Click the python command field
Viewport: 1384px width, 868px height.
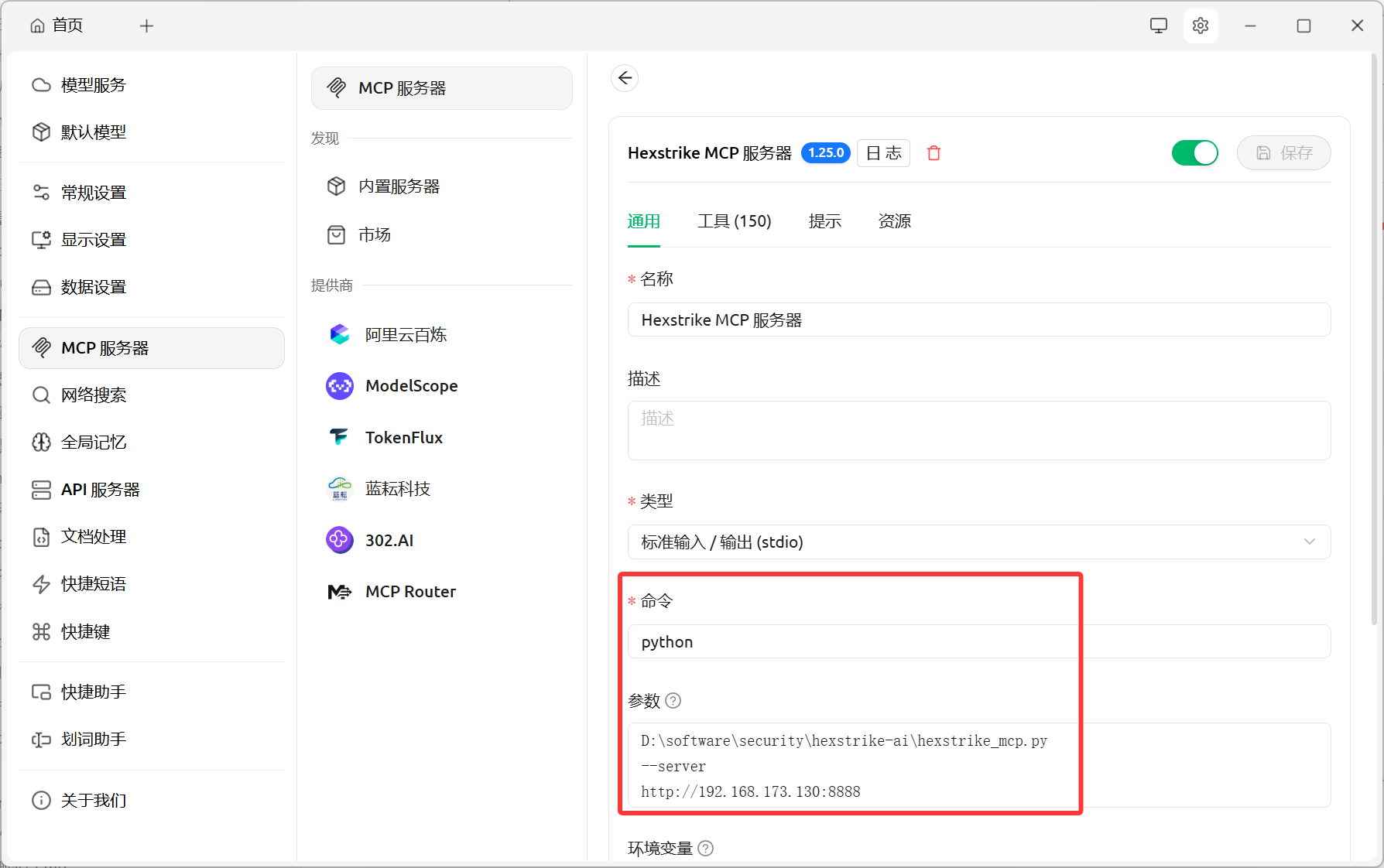(x=978, y=642)
